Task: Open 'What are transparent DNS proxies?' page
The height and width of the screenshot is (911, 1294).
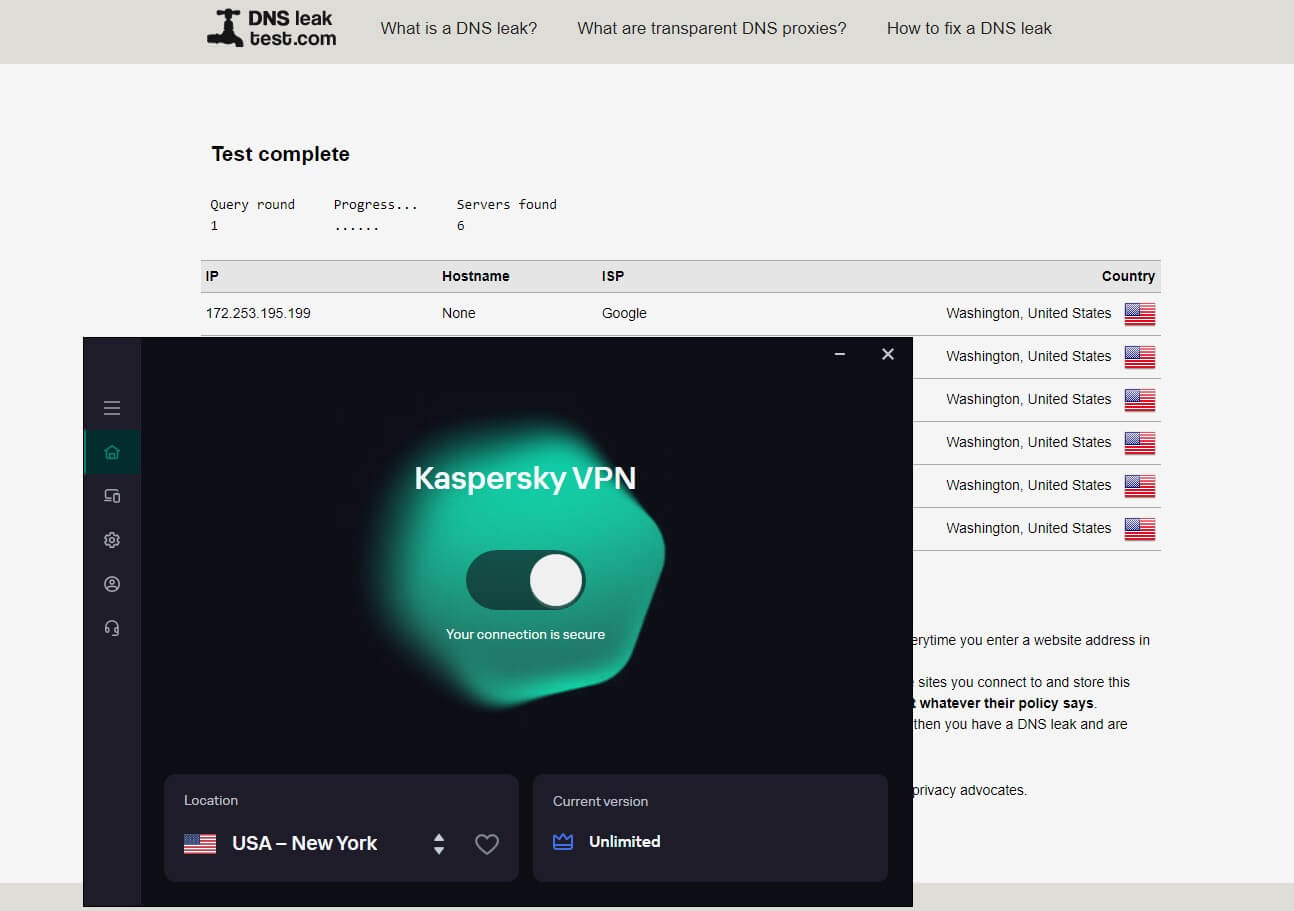Action: (x=712, y=28)
